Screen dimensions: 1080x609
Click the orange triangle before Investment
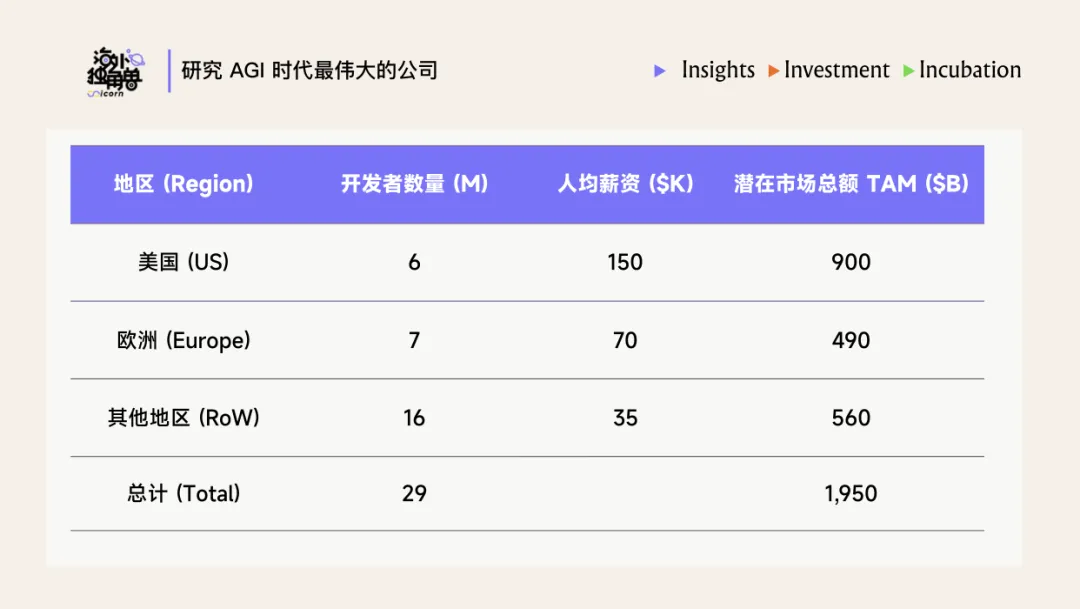click(774, 71)
